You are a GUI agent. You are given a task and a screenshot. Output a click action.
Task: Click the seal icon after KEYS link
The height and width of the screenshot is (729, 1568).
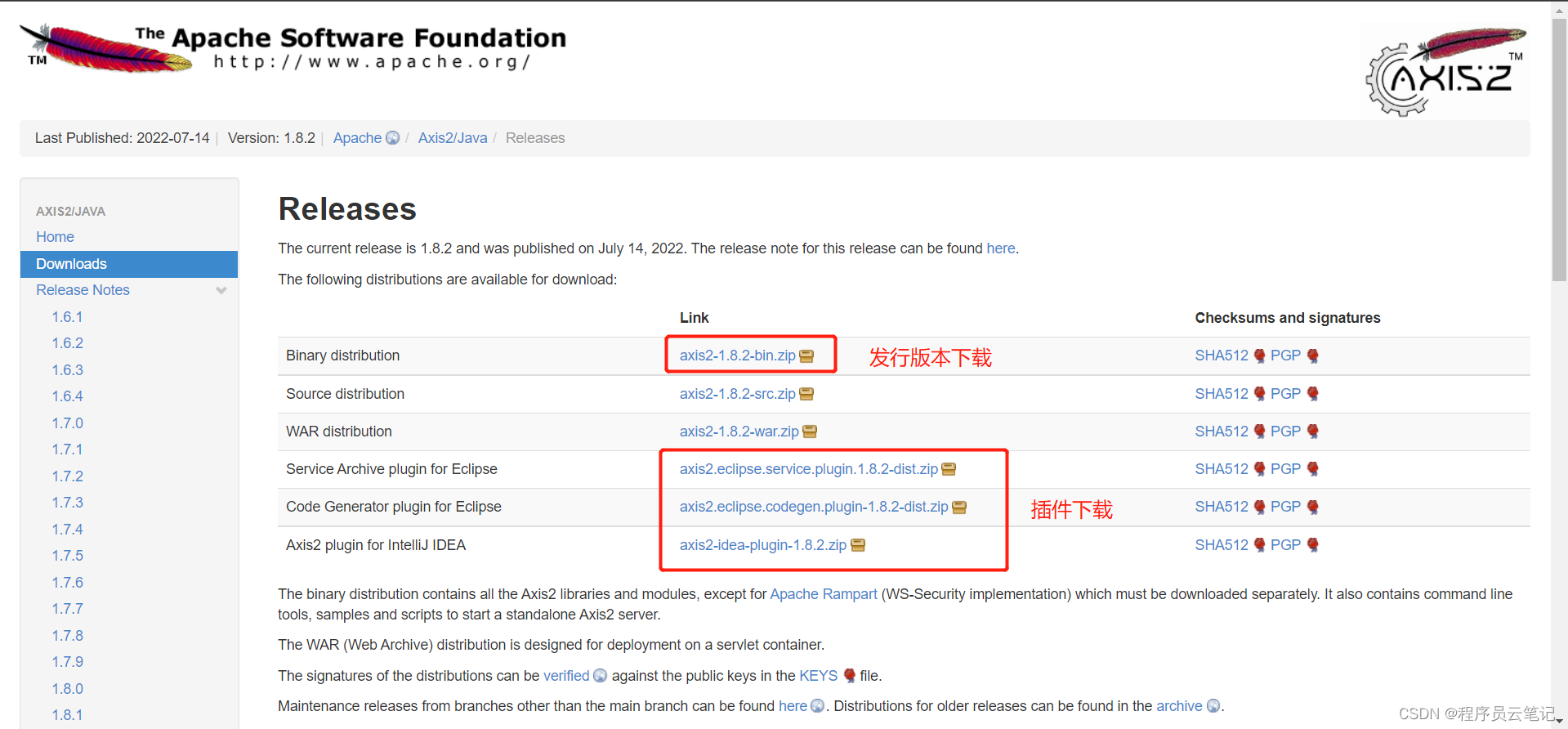(x=849, y=676)
